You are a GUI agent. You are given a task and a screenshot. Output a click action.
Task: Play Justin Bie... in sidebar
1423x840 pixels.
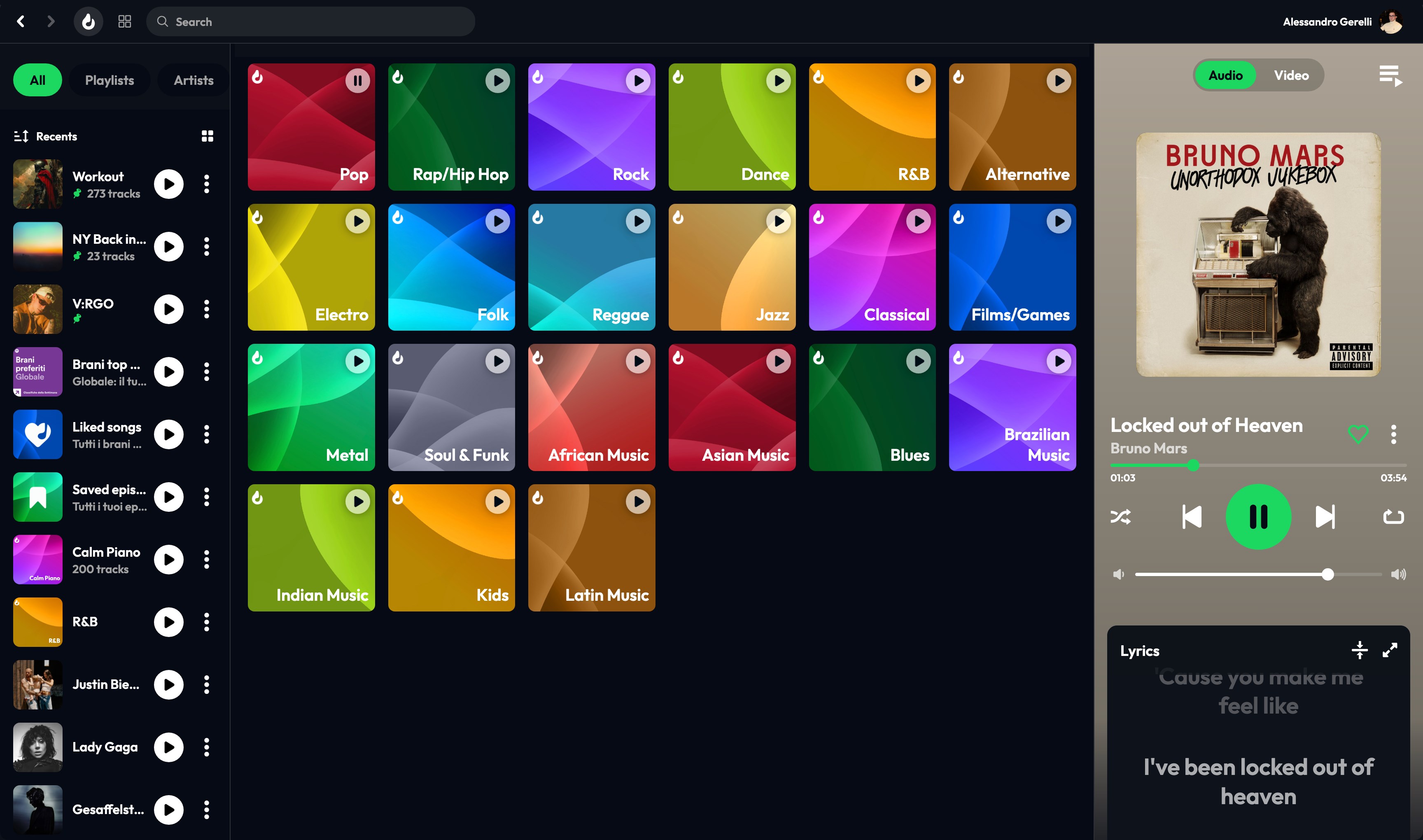(169, 684)
